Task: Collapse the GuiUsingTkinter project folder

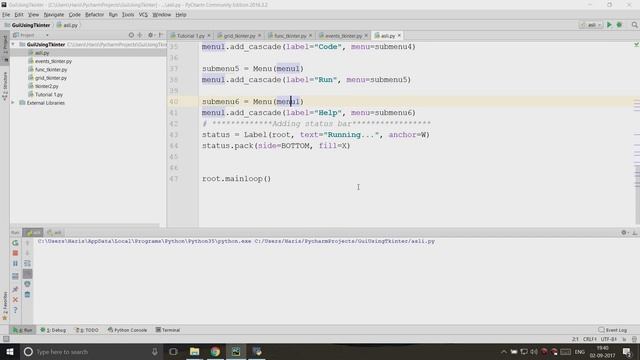Action: coord(13,44)
